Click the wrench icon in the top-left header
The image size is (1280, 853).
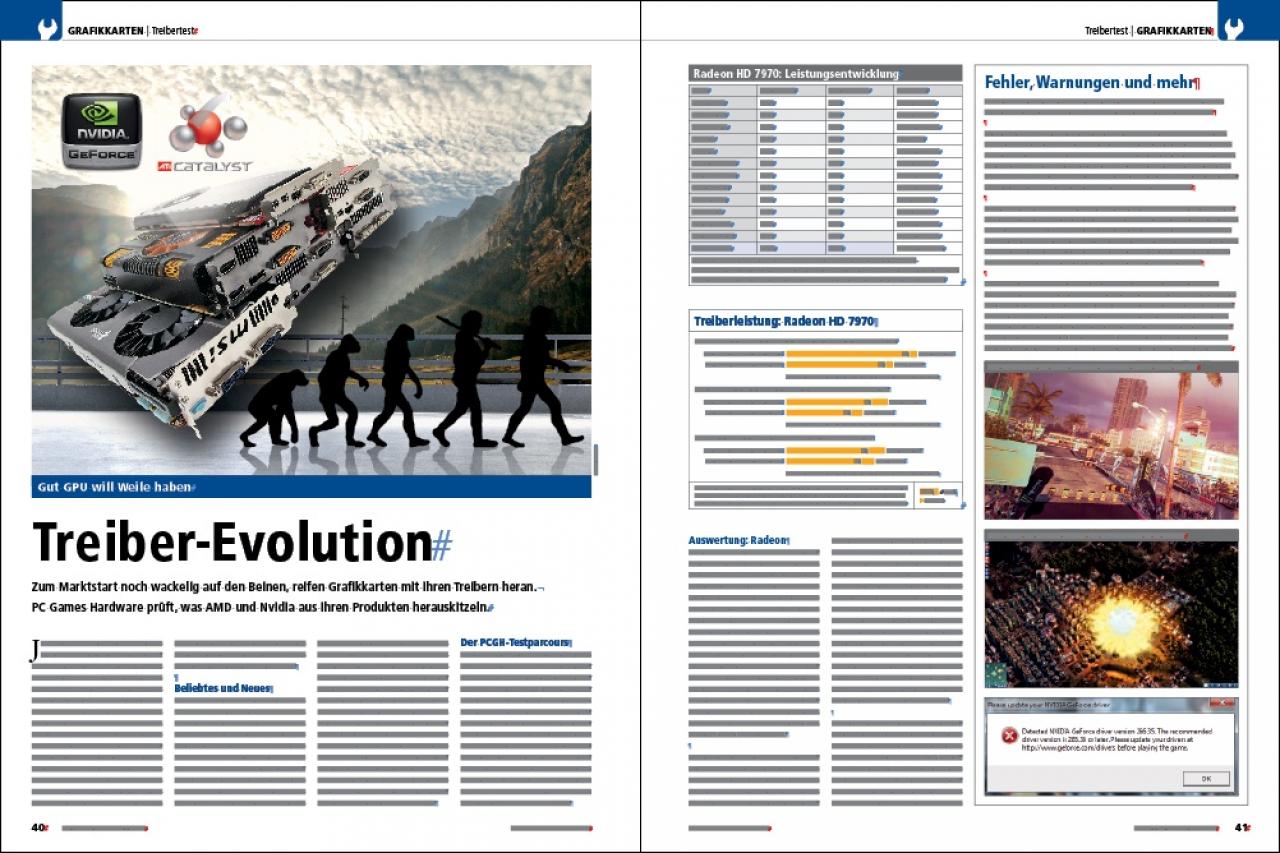47,29
